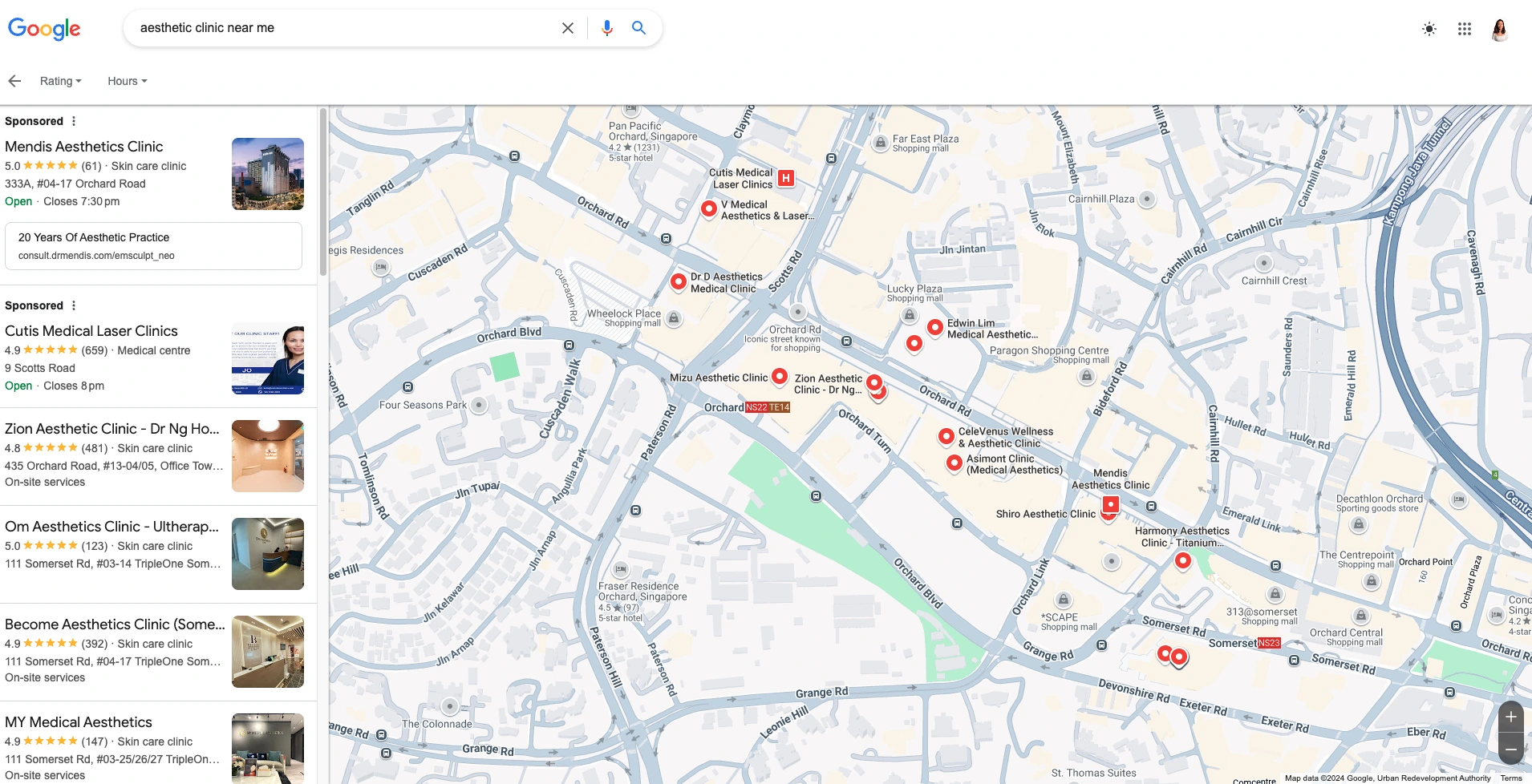Open the Hours filter dropdown
Viewport: 1532px width, 784px height.
(128, 81)
